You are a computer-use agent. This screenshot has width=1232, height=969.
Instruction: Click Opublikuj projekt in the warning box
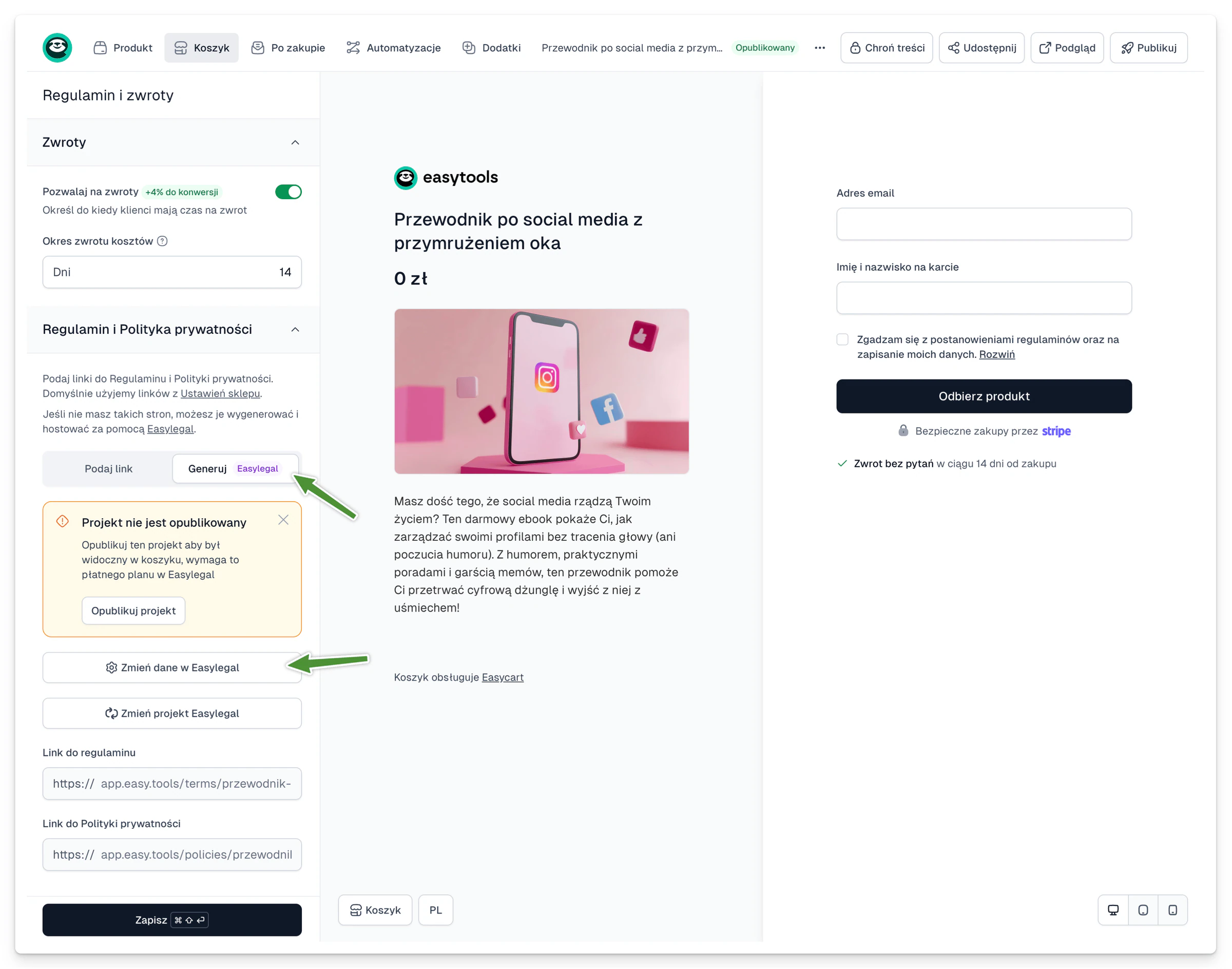click(x=133, y=611)
